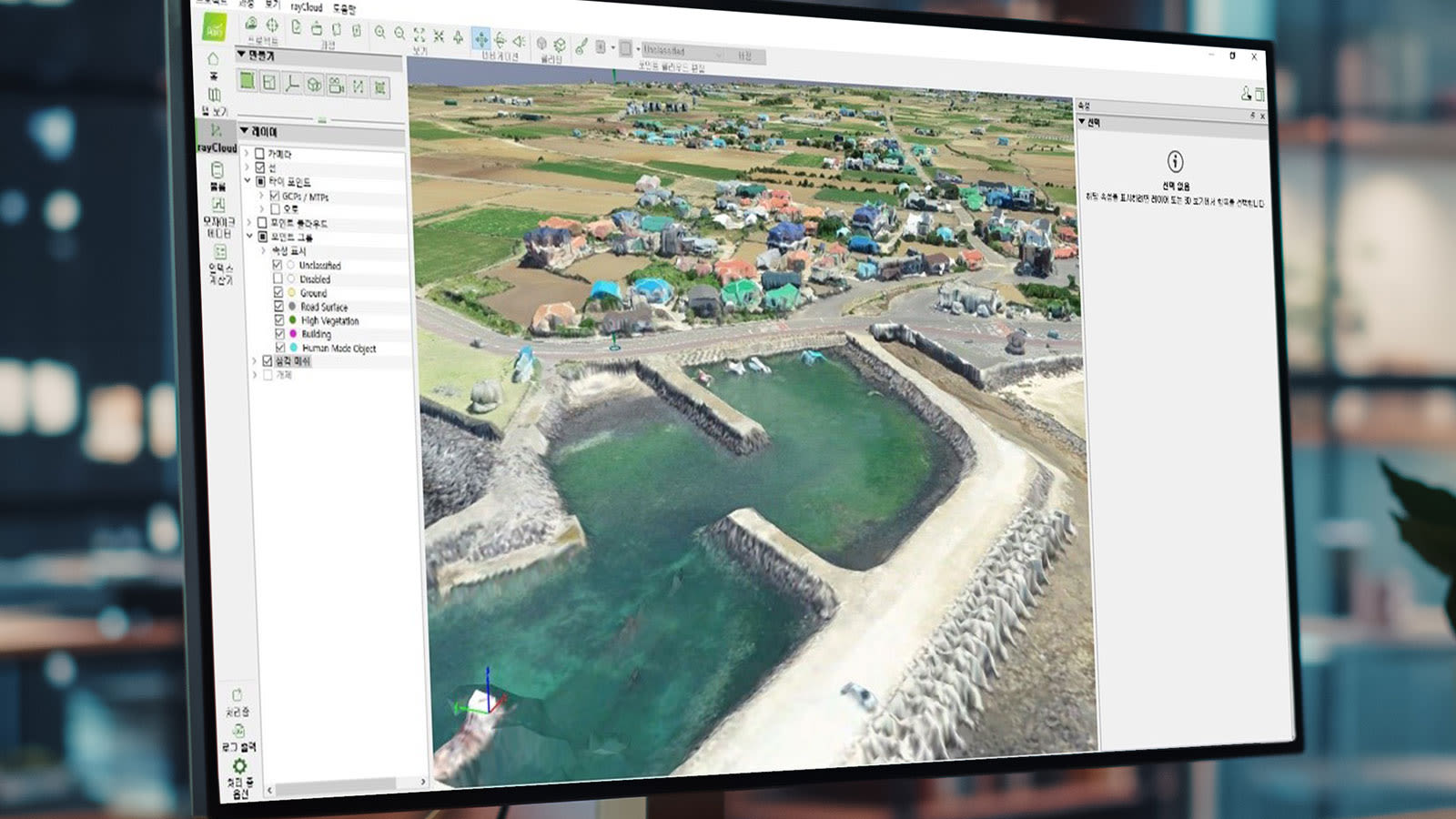
Task: Uncheck the GCPs / MTPs layer
Action: pos(275,197)
